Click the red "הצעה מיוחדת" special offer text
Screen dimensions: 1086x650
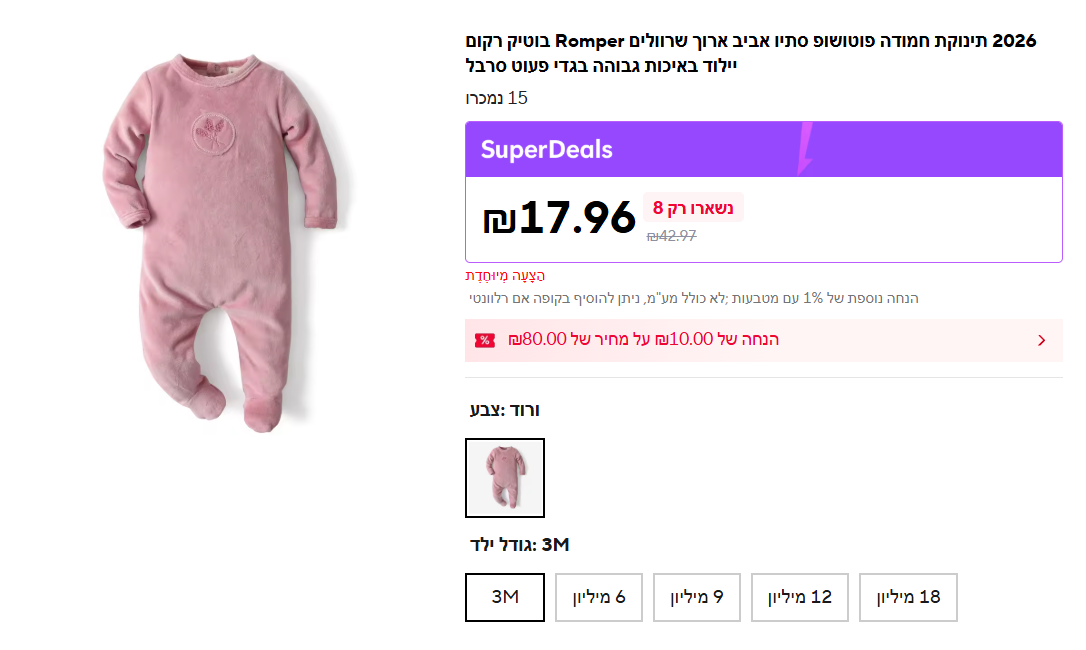(x=505, y=275)
